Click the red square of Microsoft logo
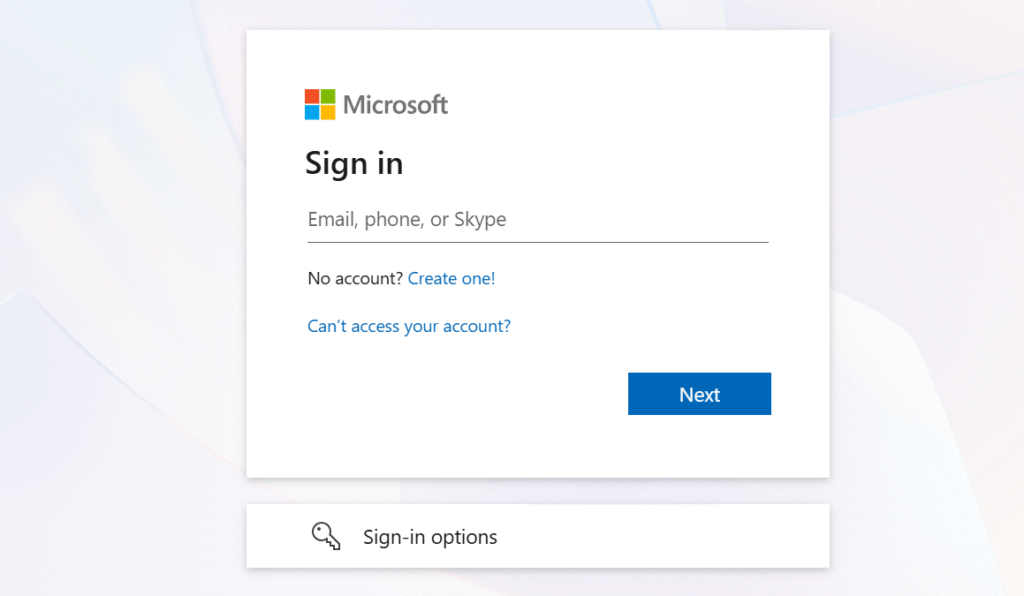This screenshot has height=596, width=1024. coord(312,96)
